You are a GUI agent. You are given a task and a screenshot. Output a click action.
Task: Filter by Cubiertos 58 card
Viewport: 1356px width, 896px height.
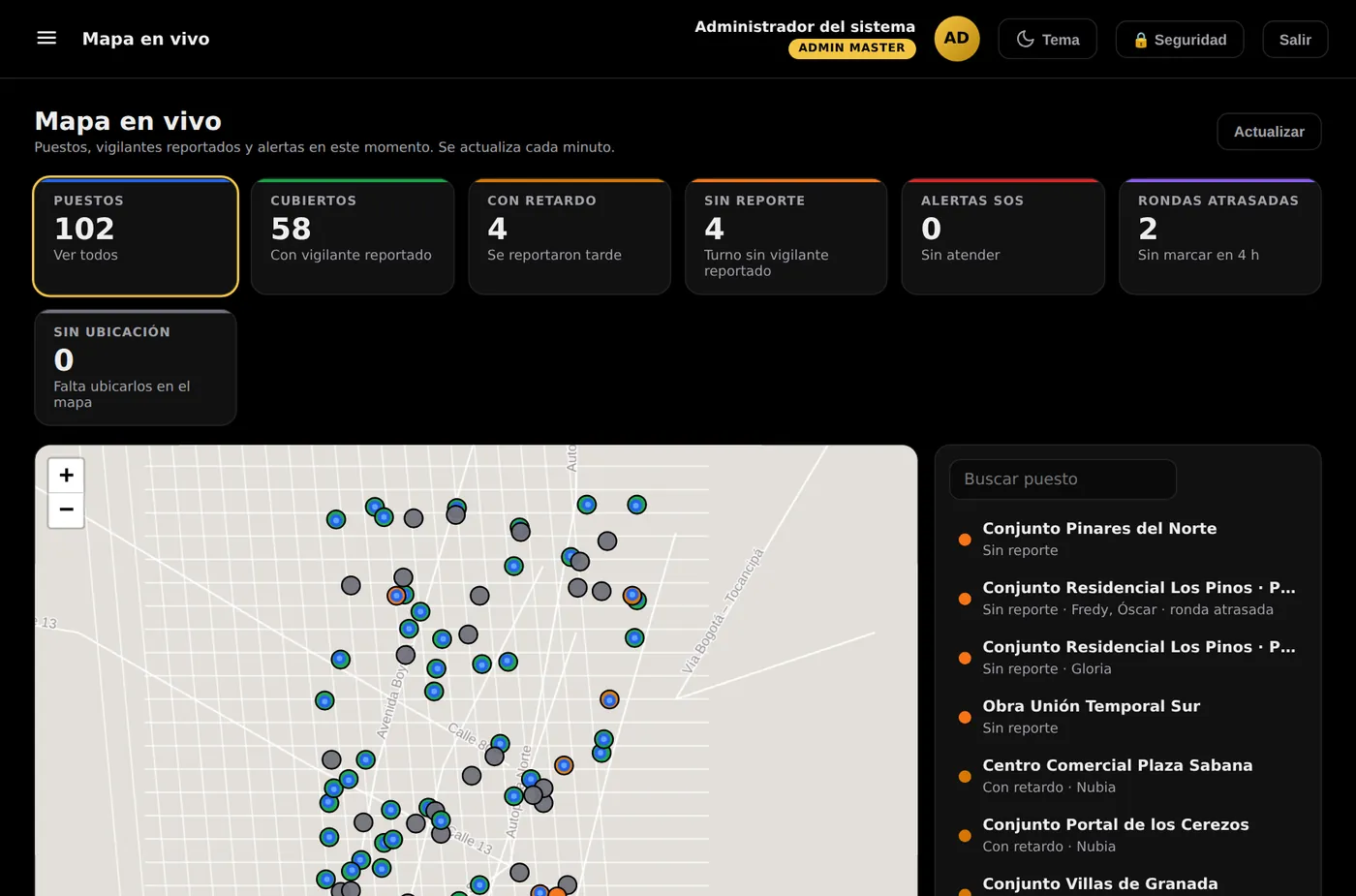353,236
